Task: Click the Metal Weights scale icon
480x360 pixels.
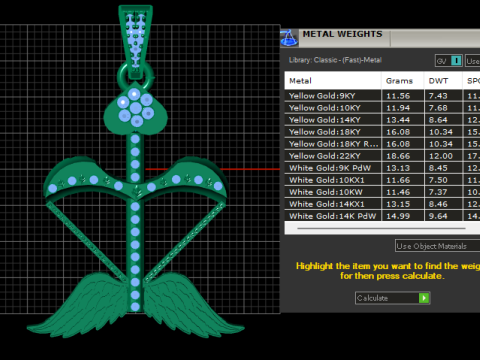Action: pos(289,38)
